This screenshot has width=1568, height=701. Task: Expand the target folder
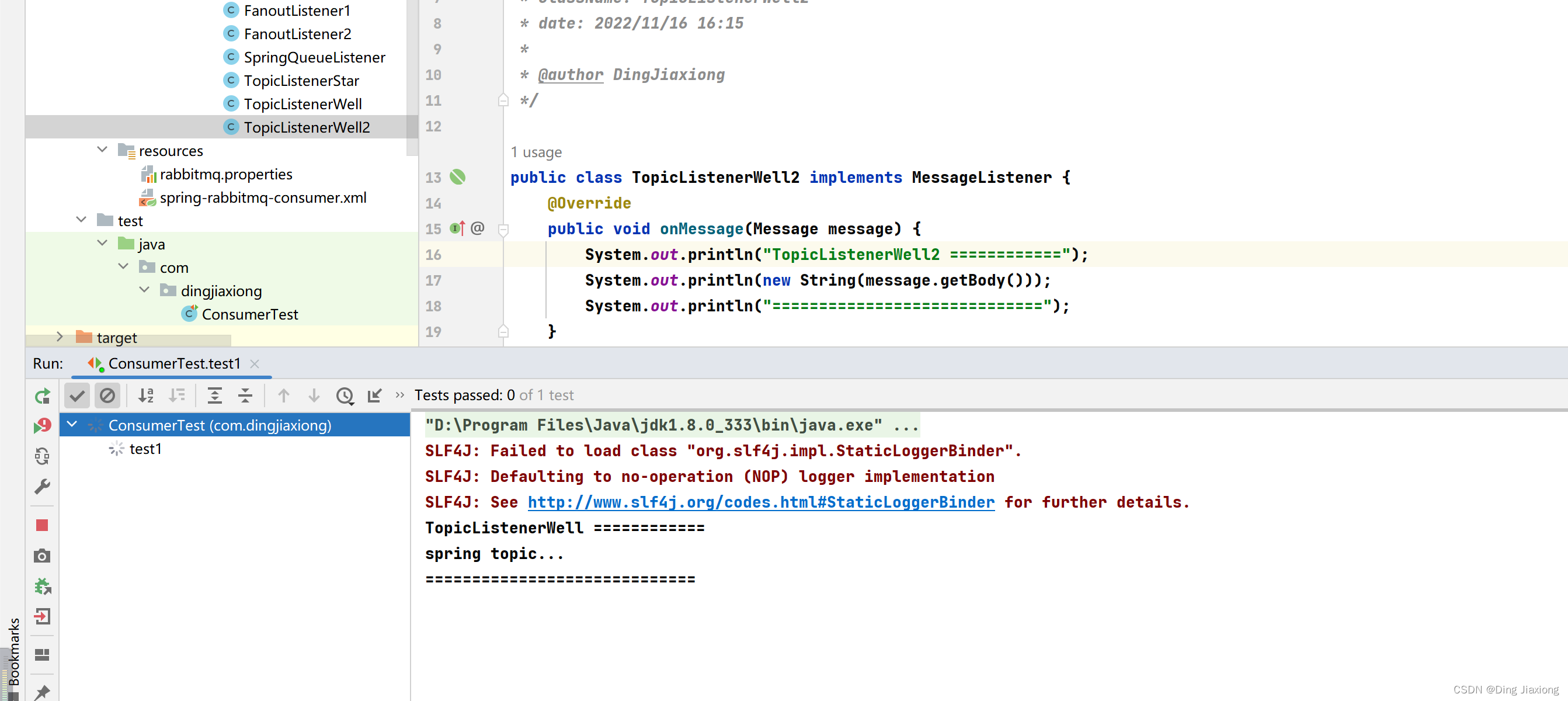60,336
